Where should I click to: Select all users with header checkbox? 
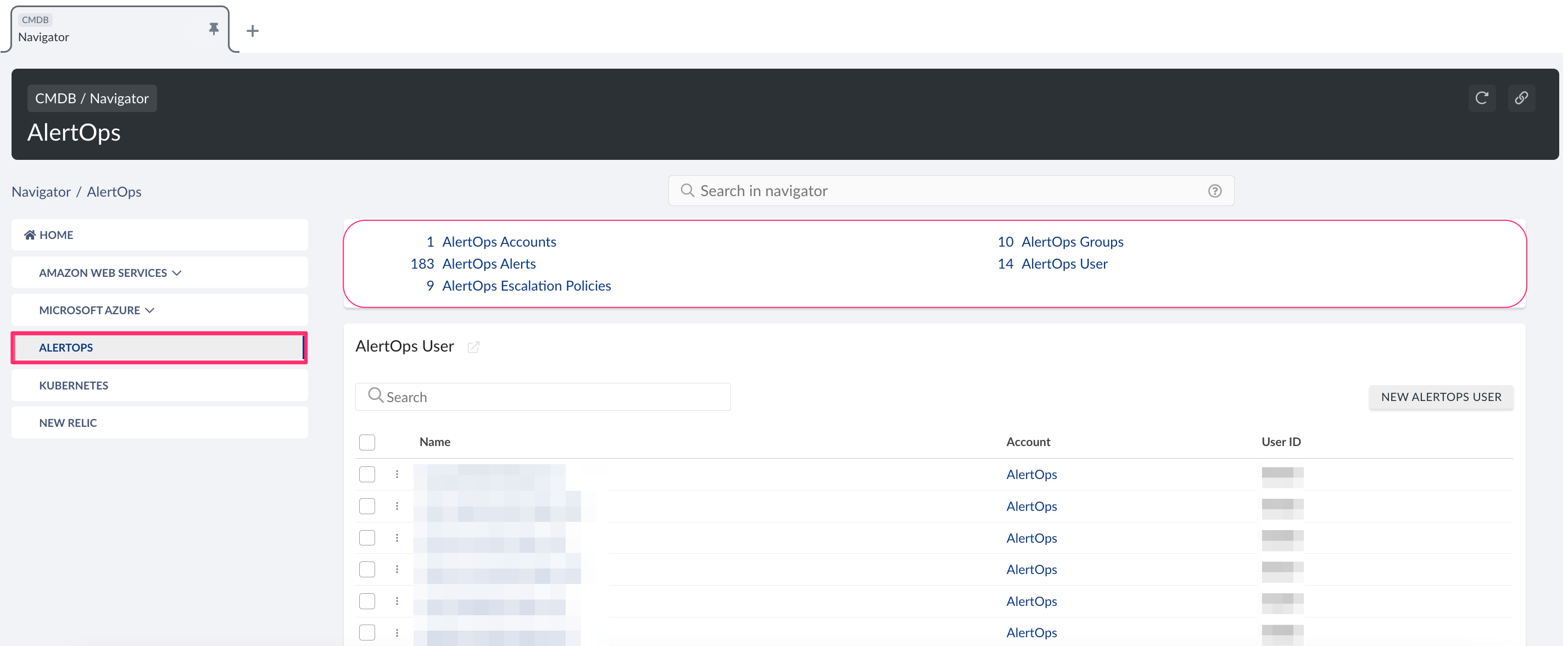pyautogui.click(x=367, y=442)
